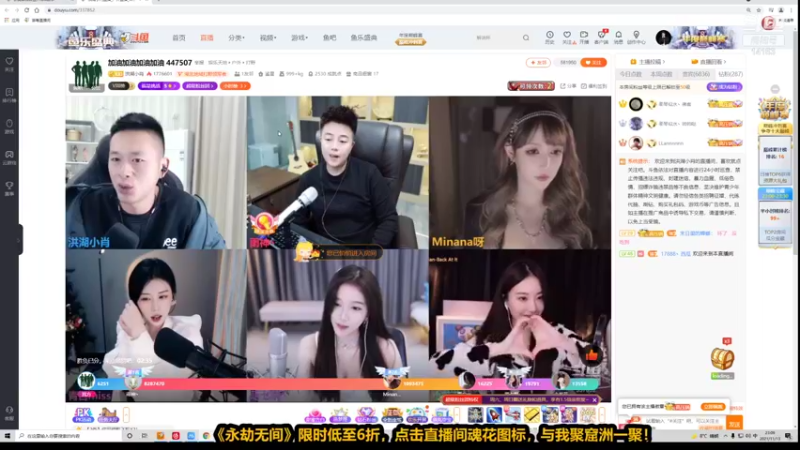Switch to the 今日贡献 tab
The height and width of the screenshot is (450, 800).
[x=630, y=74]
